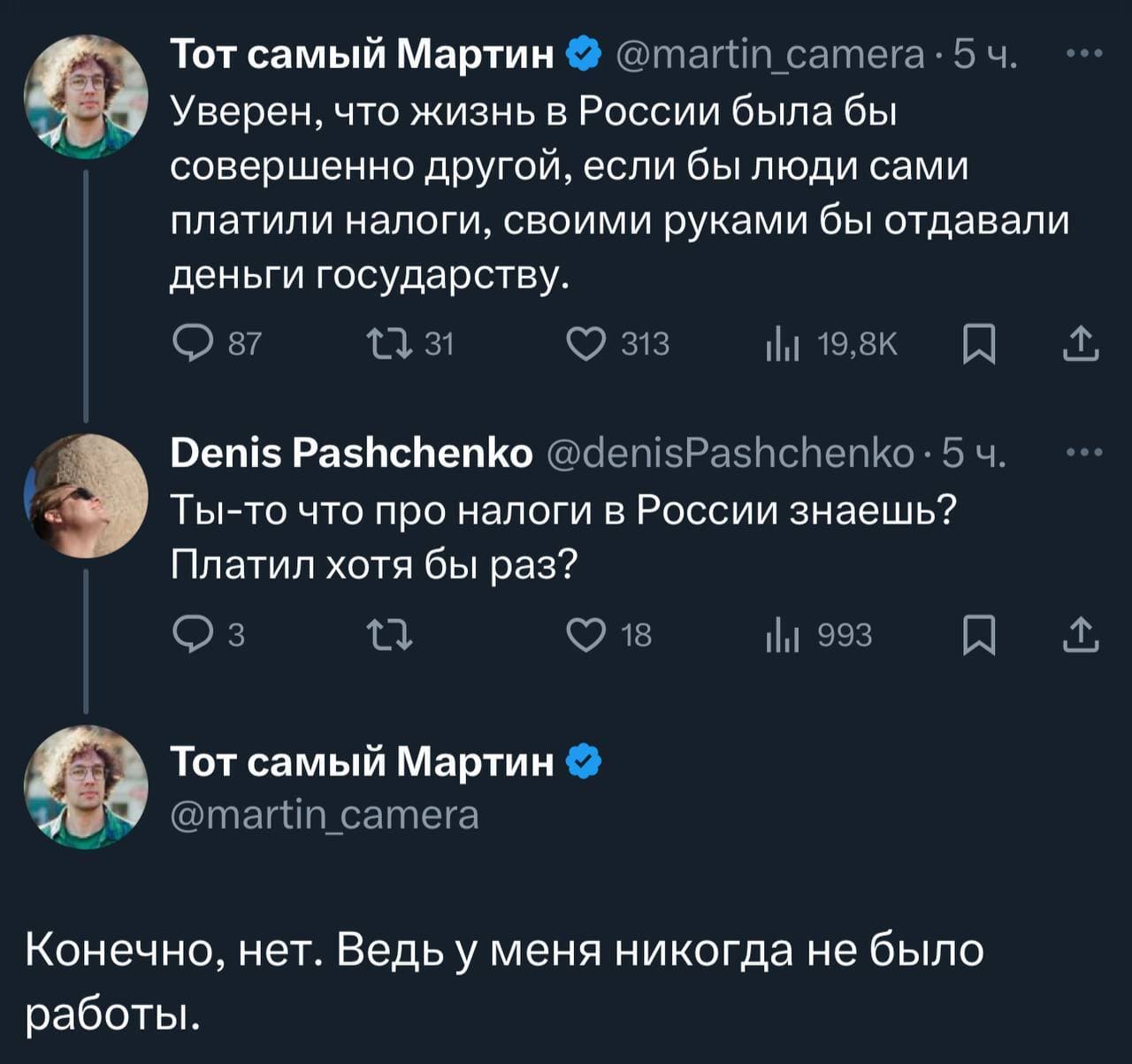Reply to Martin's first tweet
The height and width of the screenshot is (1064, 1132).
coord(187,343)
